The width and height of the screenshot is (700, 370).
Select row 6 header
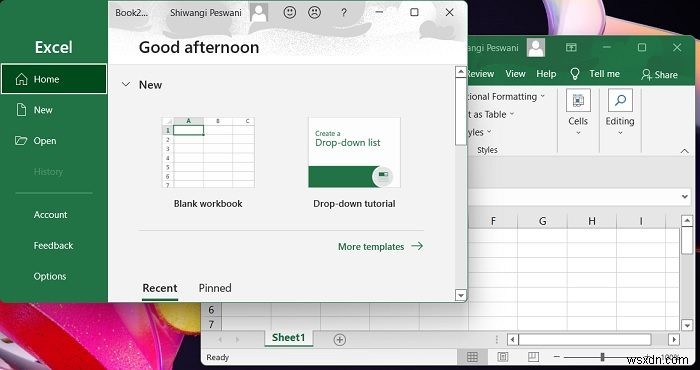[211, 309]
